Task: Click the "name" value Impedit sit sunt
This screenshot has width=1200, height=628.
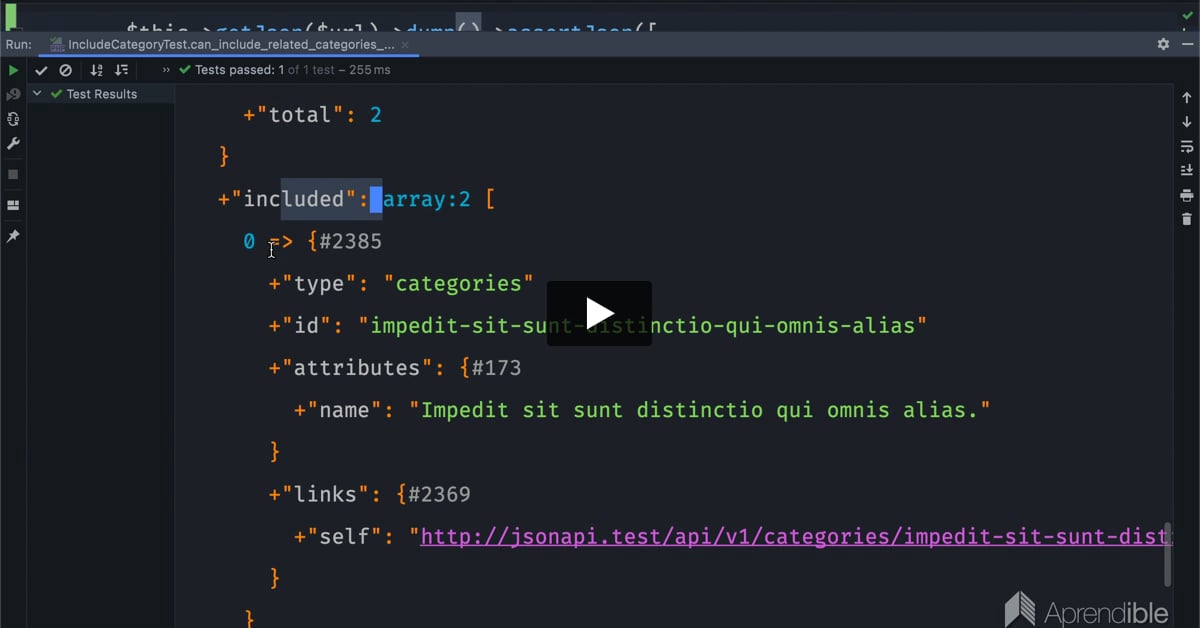Action: pos(699,409)
